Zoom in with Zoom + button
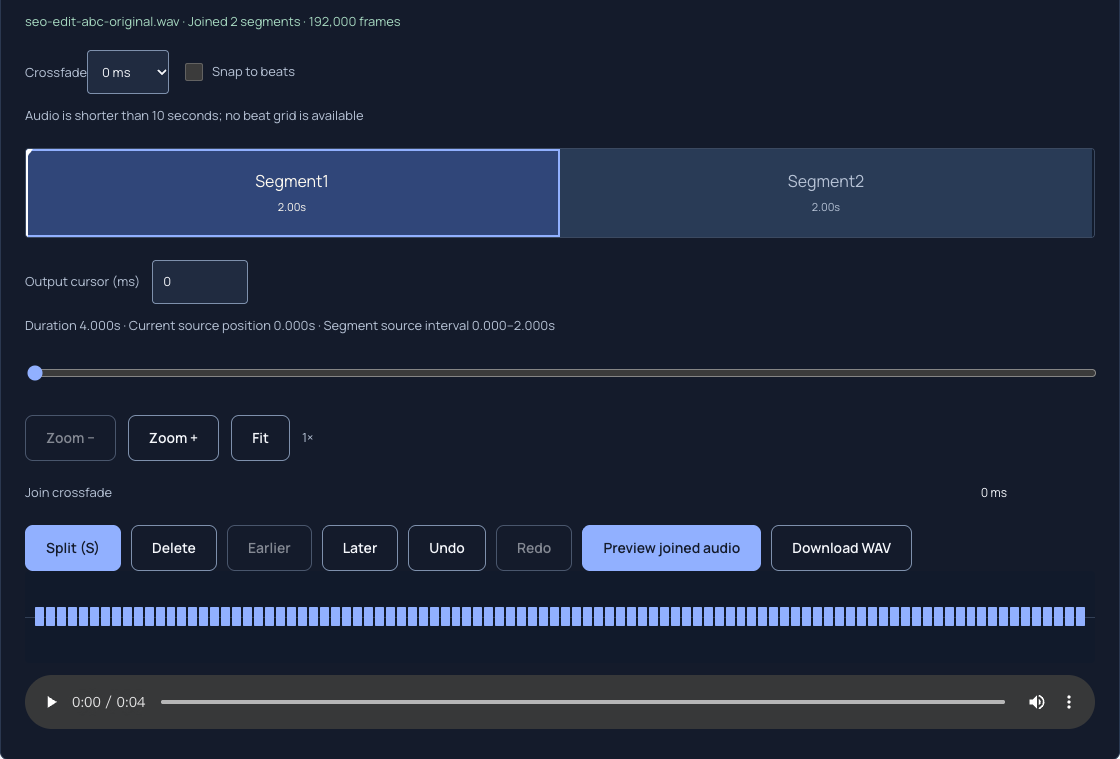 click(x=173, y=438)
